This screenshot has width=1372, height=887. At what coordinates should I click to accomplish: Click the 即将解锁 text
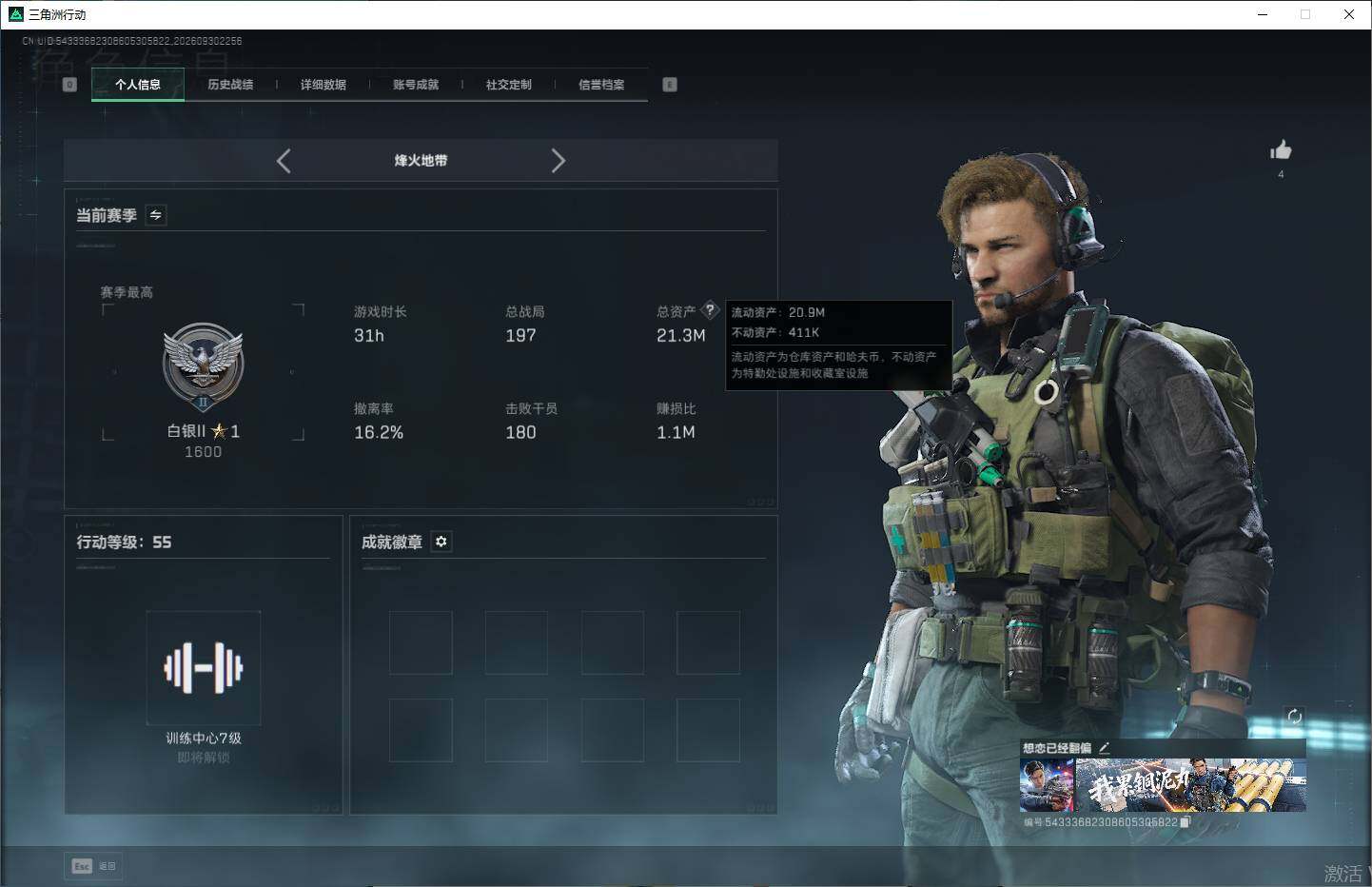(204, 759)
